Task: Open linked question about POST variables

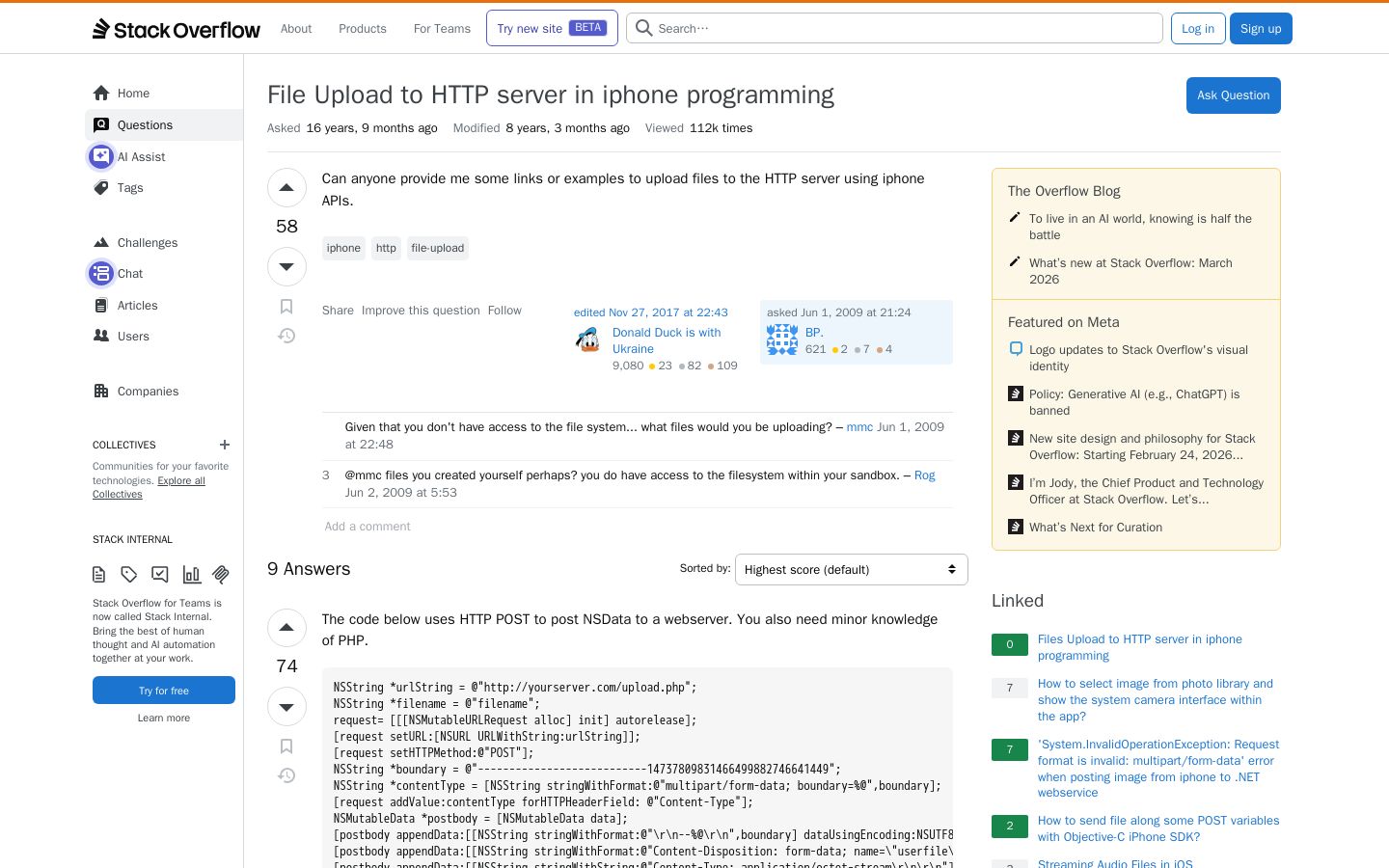Action: point(1158,828)
